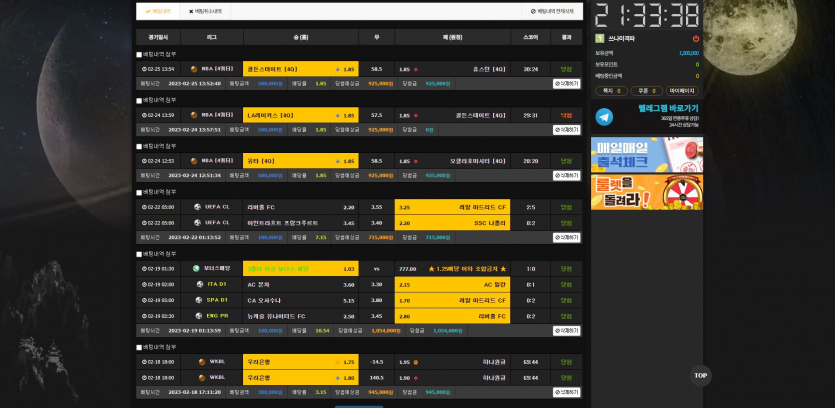Check attach box above 02-25 Golden State bet

click(x=139, y=54)
